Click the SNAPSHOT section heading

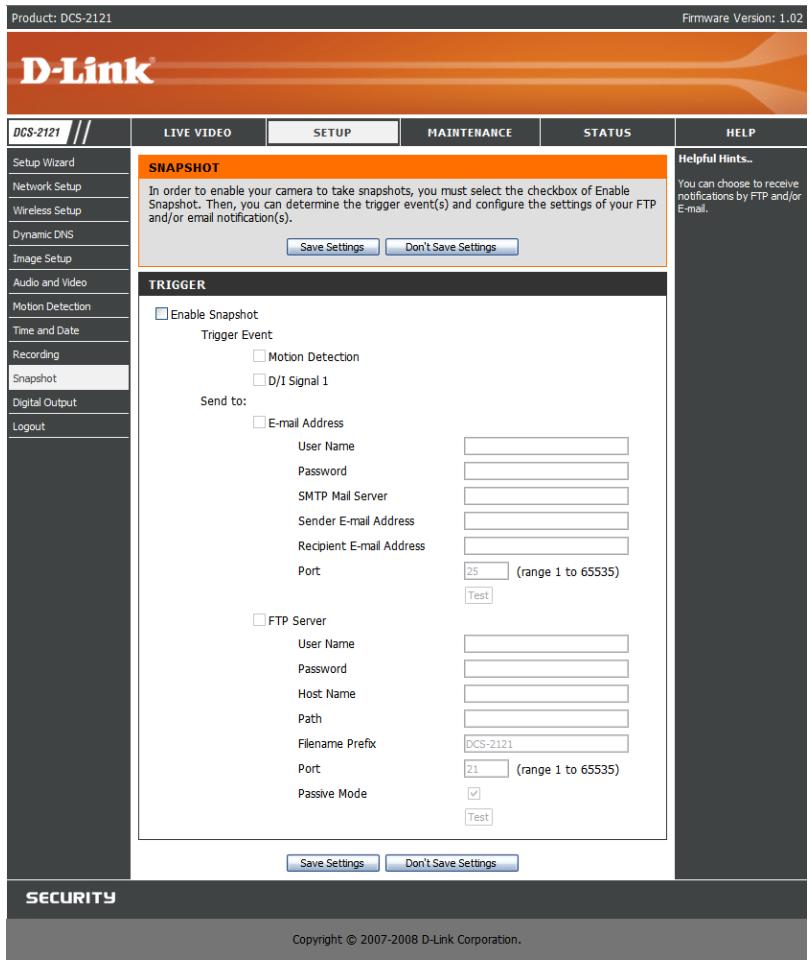click(x=184, y=168)
